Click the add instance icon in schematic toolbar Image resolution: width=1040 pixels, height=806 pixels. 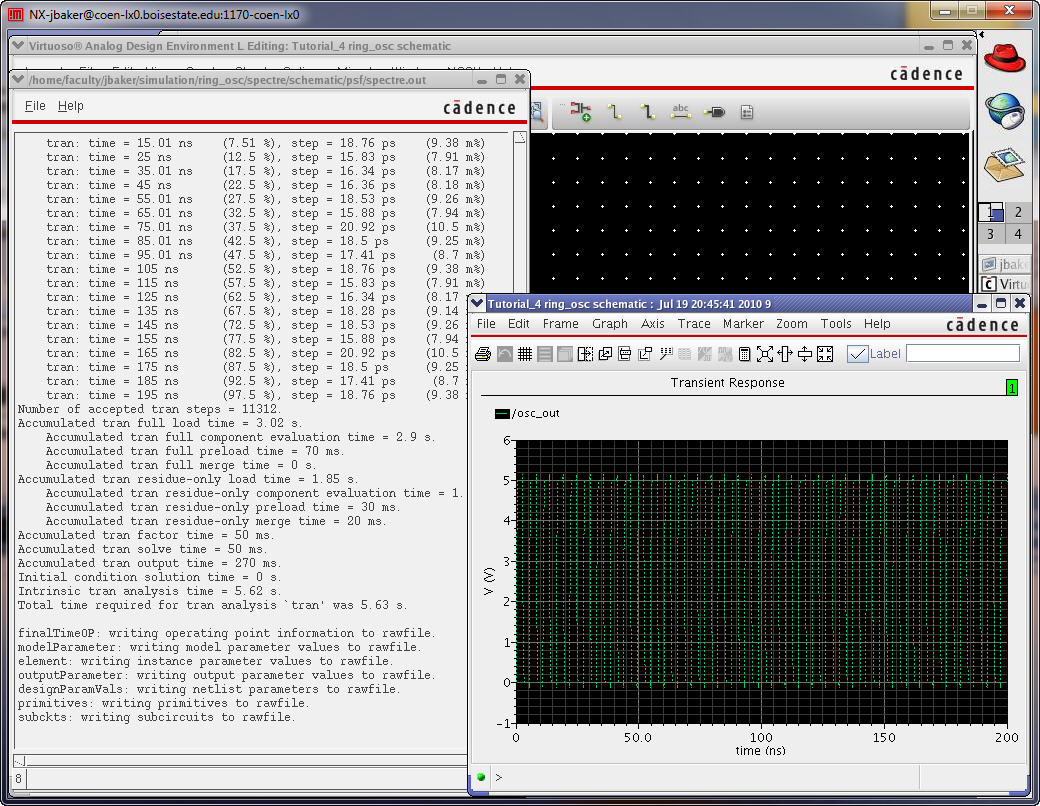tap(580, 113)
